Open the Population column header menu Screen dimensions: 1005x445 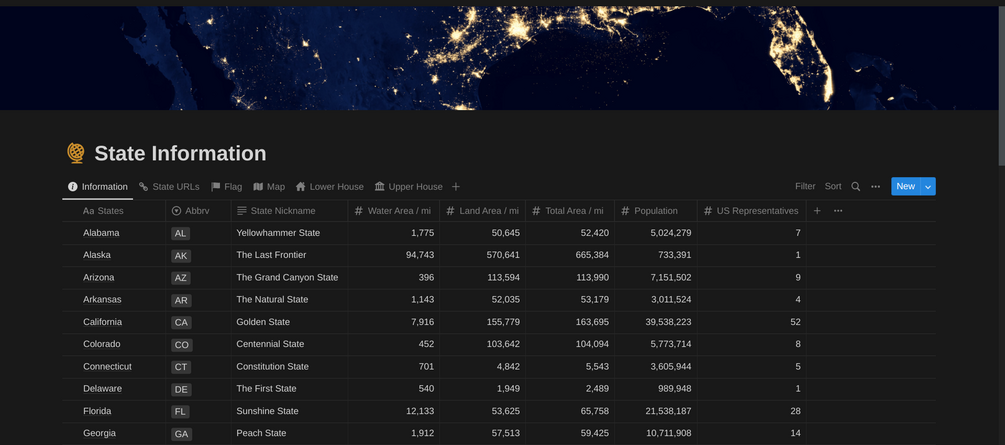(656, 211)
